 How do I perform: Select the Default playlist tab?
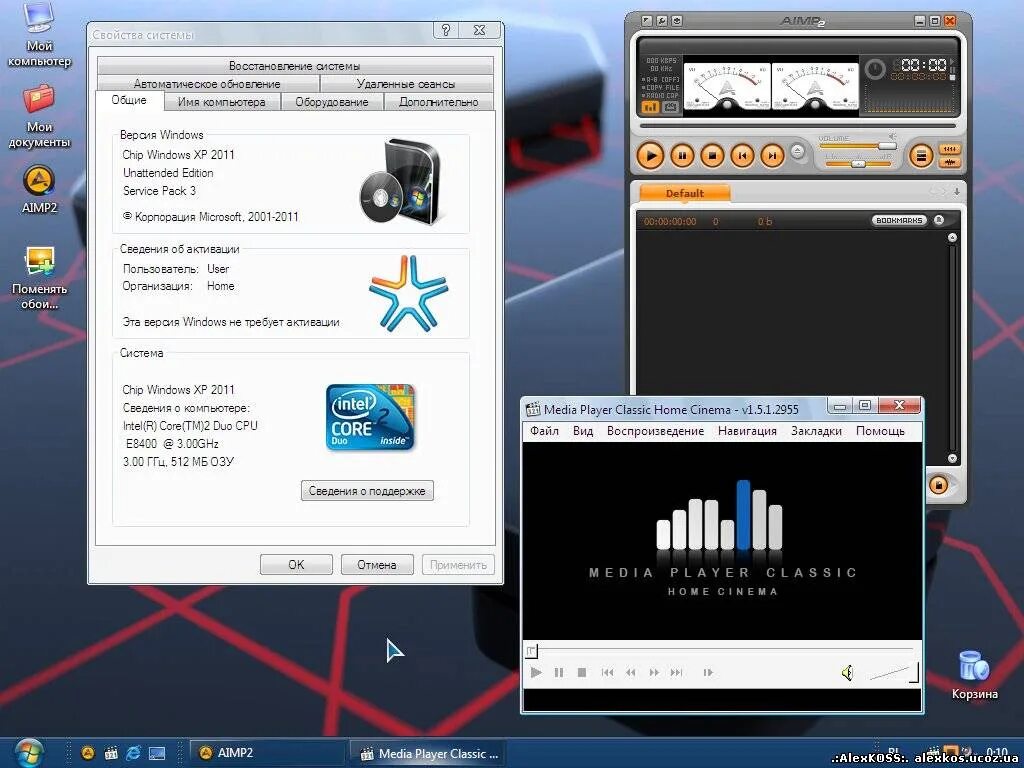coord(684,193)
